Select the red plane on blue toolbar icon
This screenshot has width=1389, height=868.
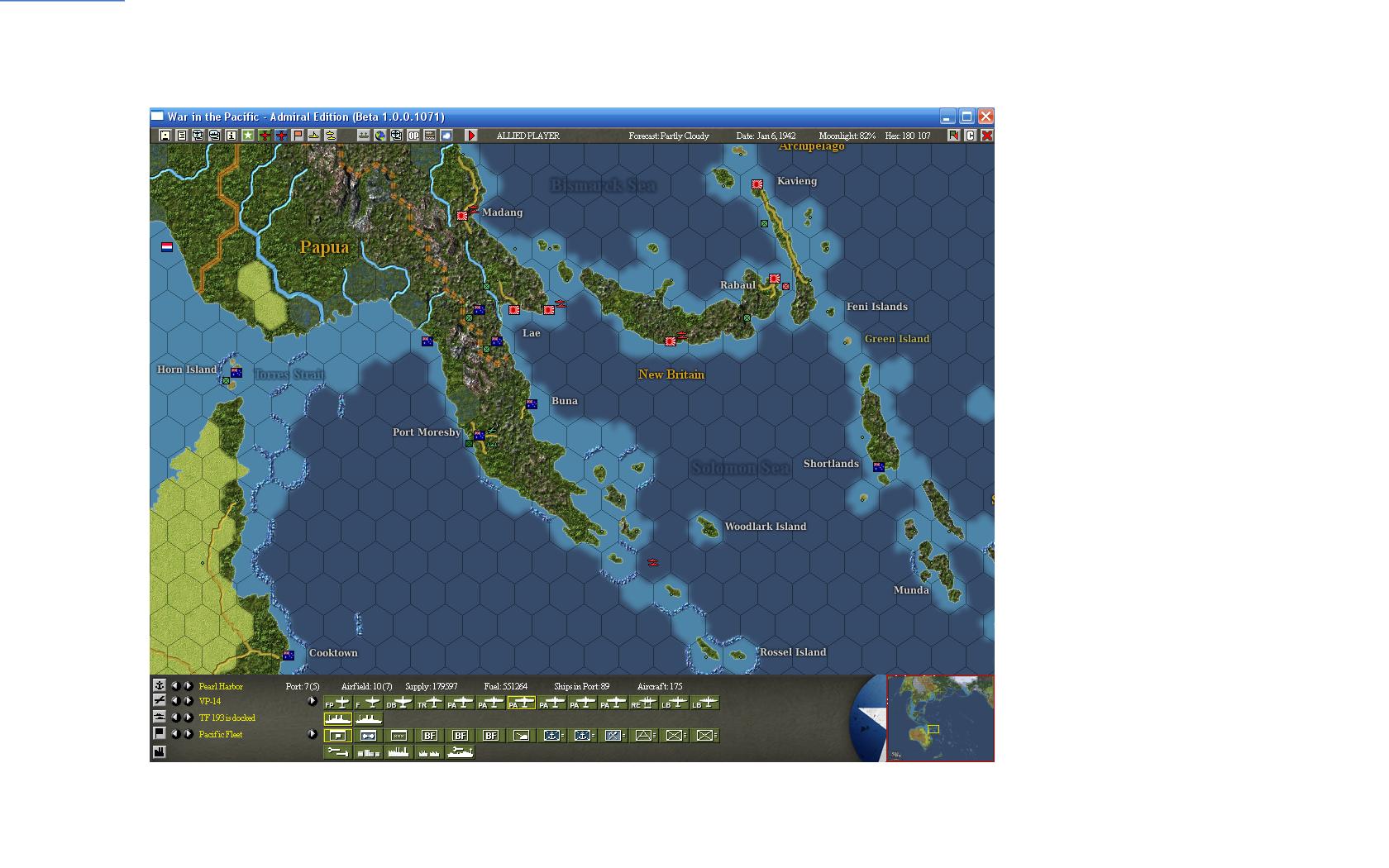pyautogui.click(x=281, y=136)
